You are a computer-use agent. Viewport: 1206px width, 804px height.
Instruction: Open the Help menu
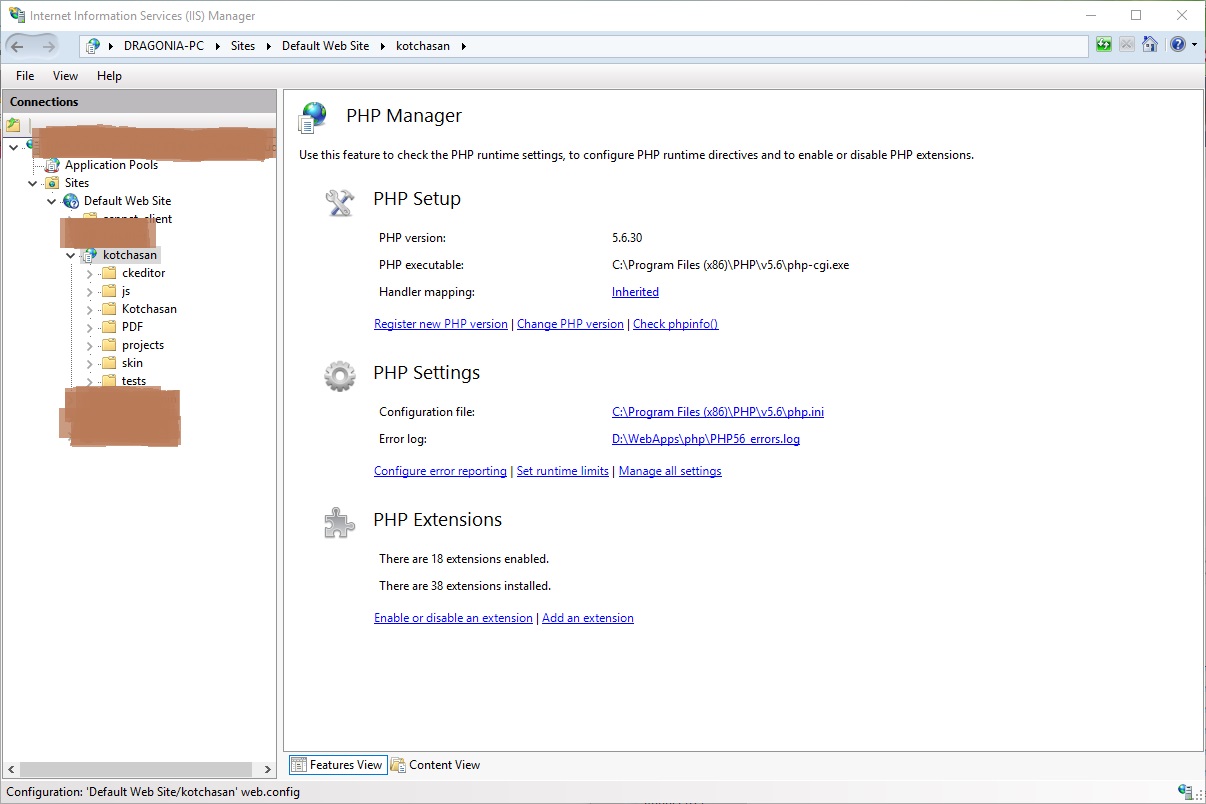click(109, 76)
